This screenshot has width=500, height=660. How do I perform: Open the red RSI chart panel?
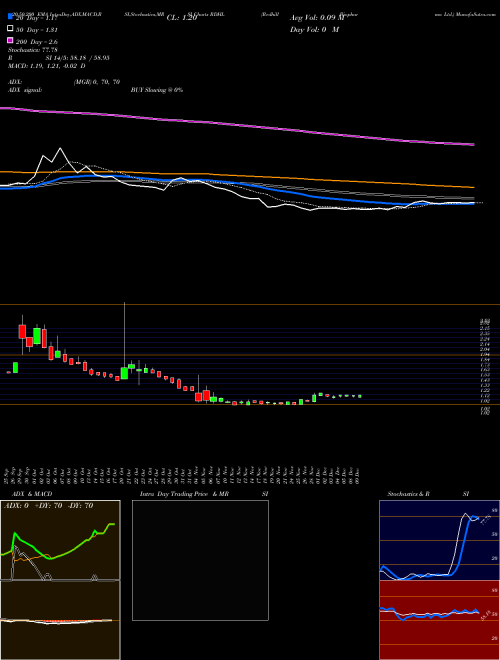[x=439, y=620]
